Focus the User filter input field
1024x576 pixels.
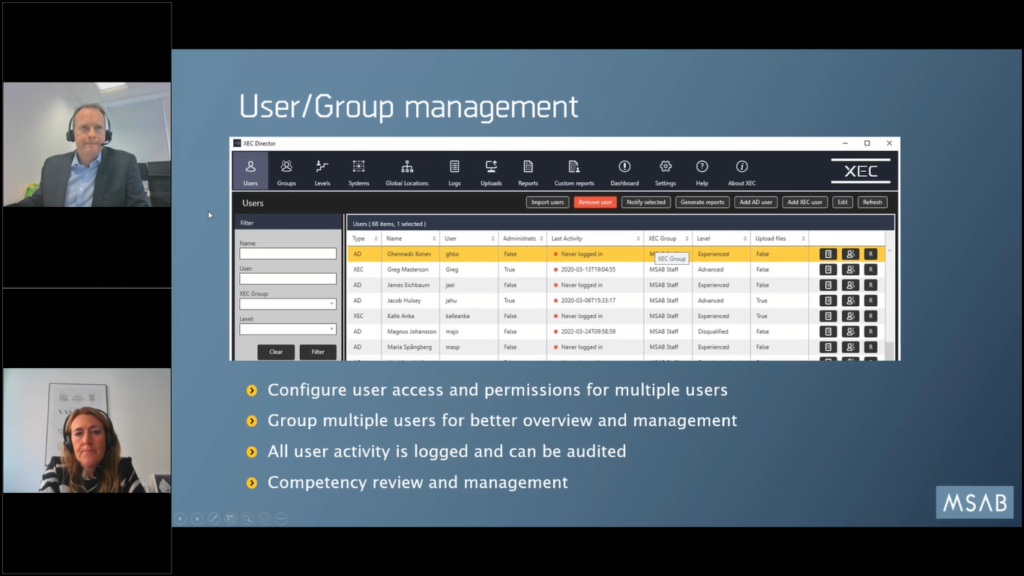(x=288, y=279)
